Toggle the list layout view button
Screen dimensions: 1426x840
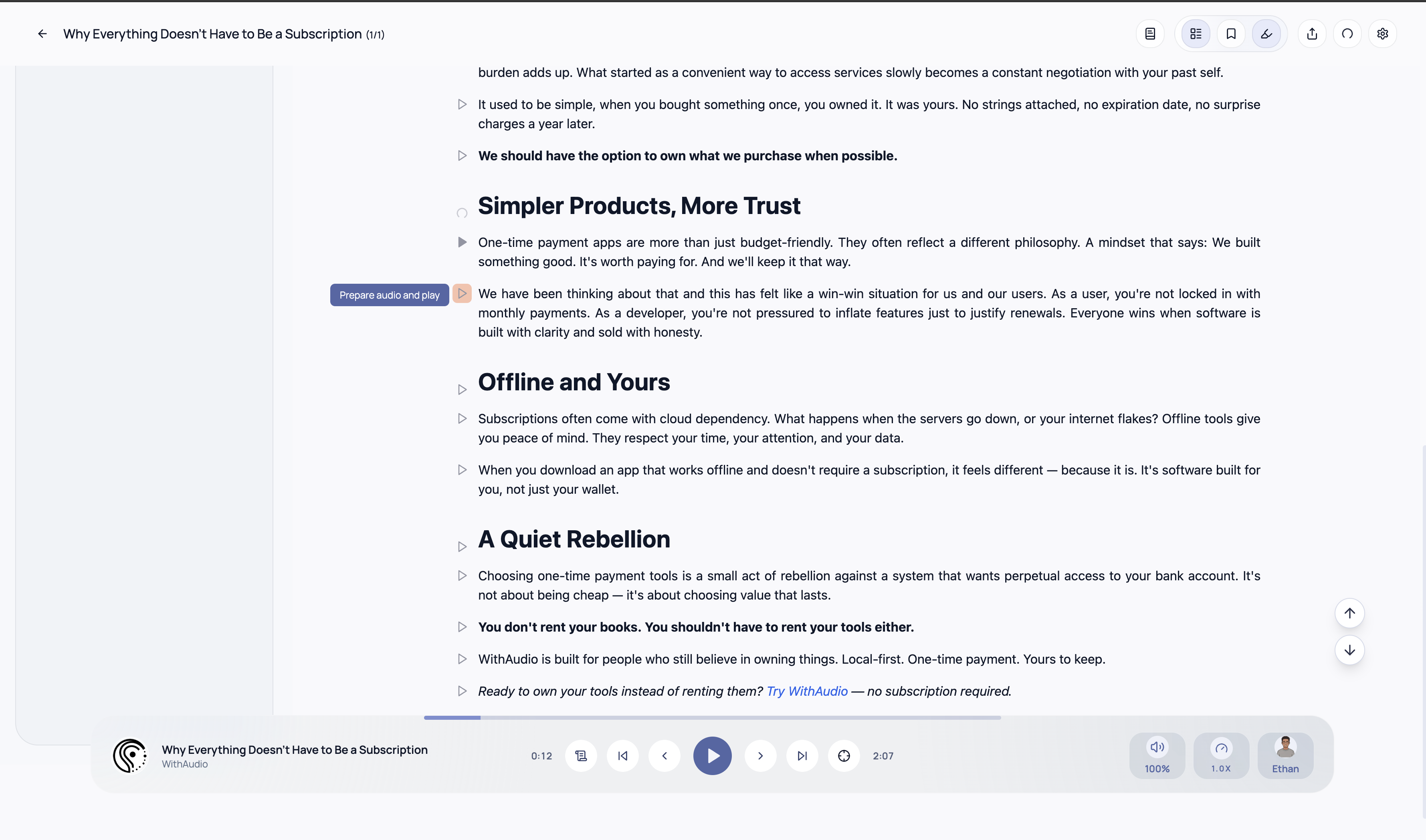1196,34
